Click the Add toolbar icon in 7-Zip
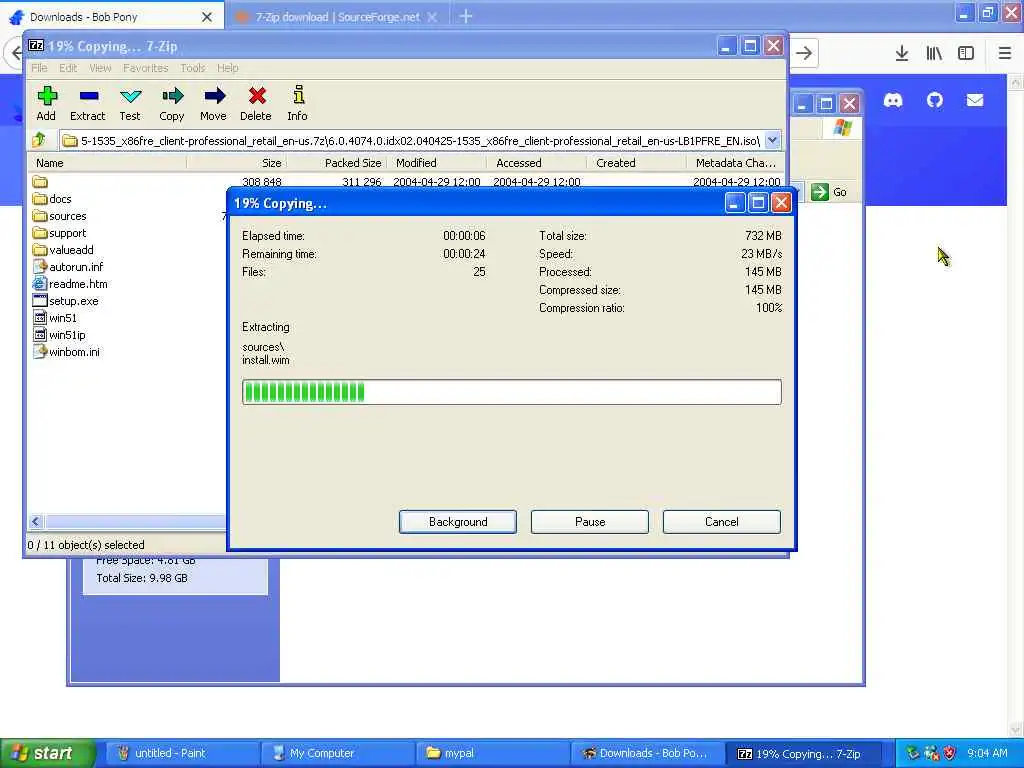The image size is (1024, 768). (x=46, y=103)
